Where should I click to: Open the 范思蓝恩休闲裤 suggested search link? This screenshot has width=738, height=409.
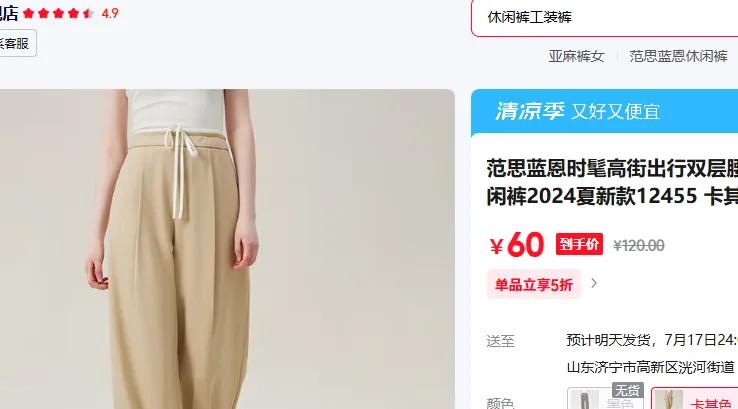pos(678,56)
